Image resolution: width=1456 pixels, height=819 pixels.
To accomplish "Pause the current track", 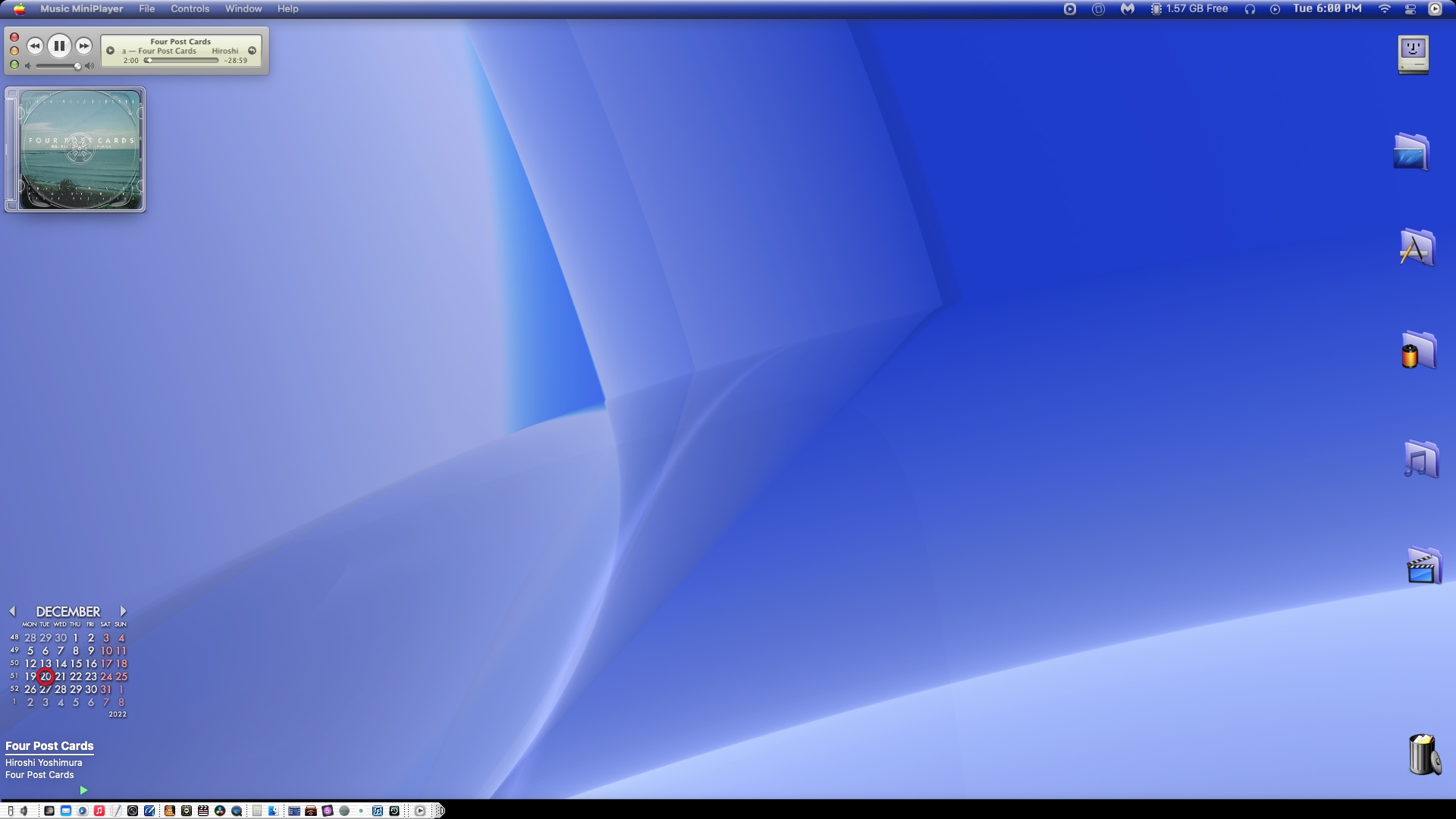I will 59,45.
